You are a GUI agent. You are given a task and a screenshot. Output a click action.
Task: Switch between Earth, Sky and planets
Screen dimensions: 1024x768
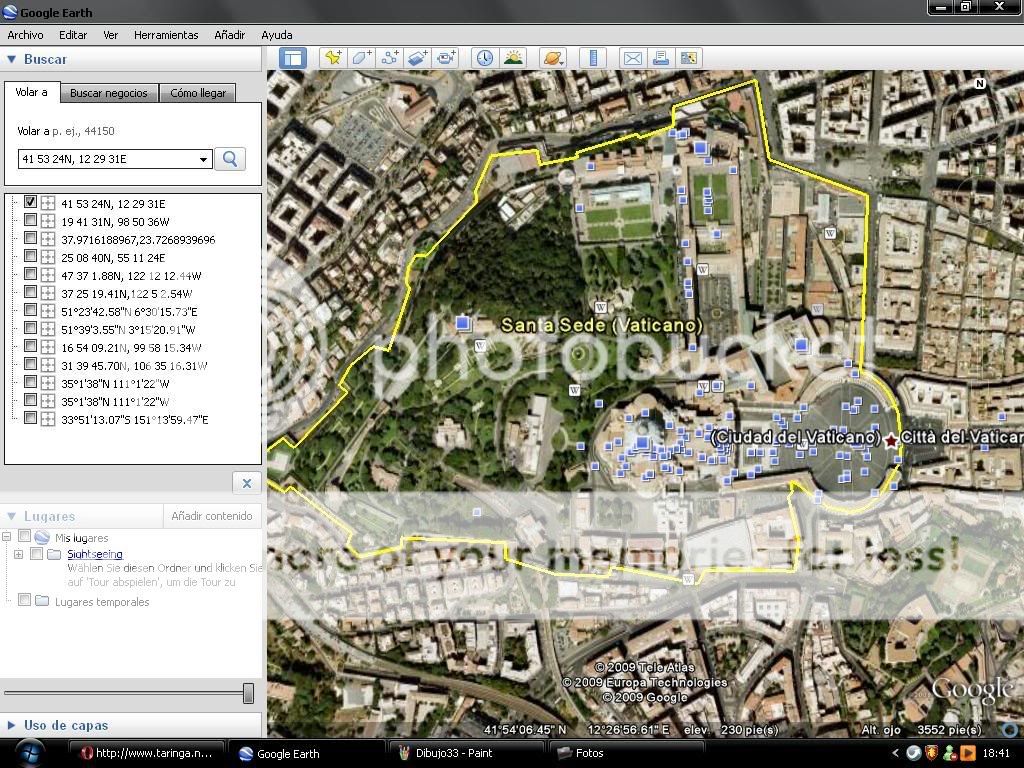click(x=552, y=58)
